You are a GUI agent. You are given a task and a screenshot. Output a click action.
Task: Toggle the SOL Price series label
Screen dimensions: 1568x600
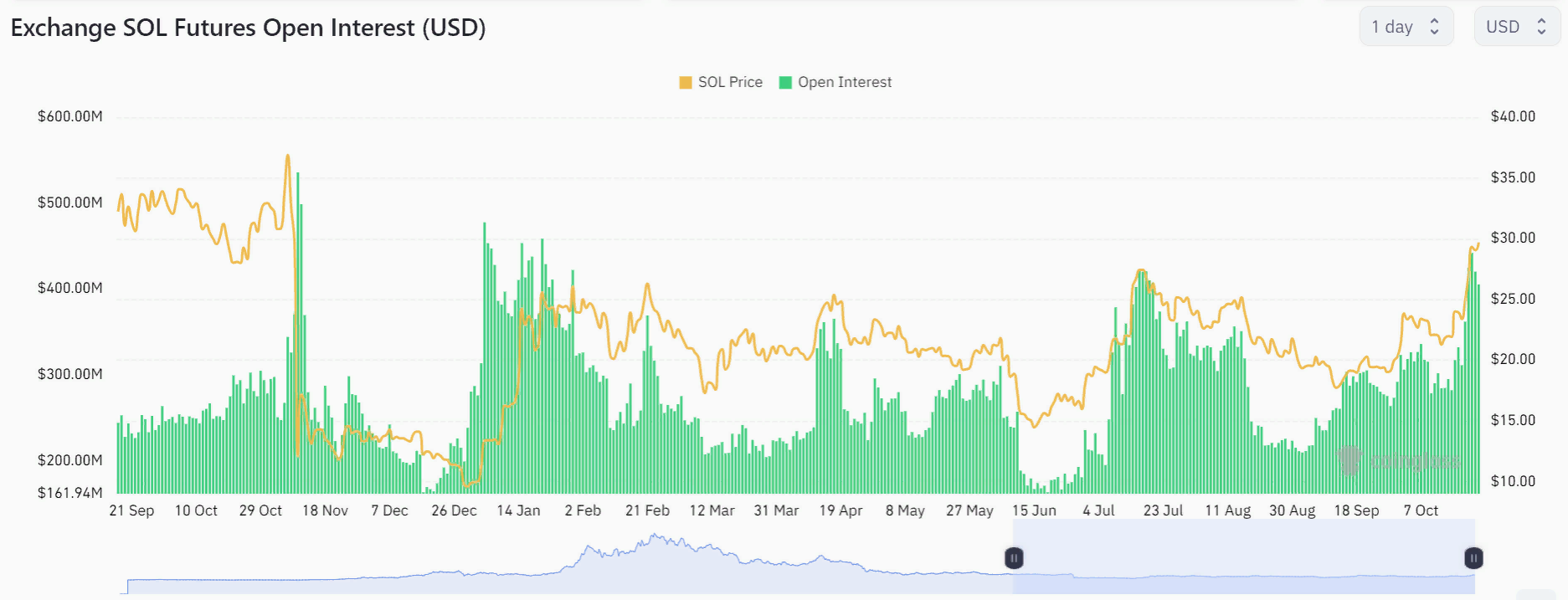730,82
